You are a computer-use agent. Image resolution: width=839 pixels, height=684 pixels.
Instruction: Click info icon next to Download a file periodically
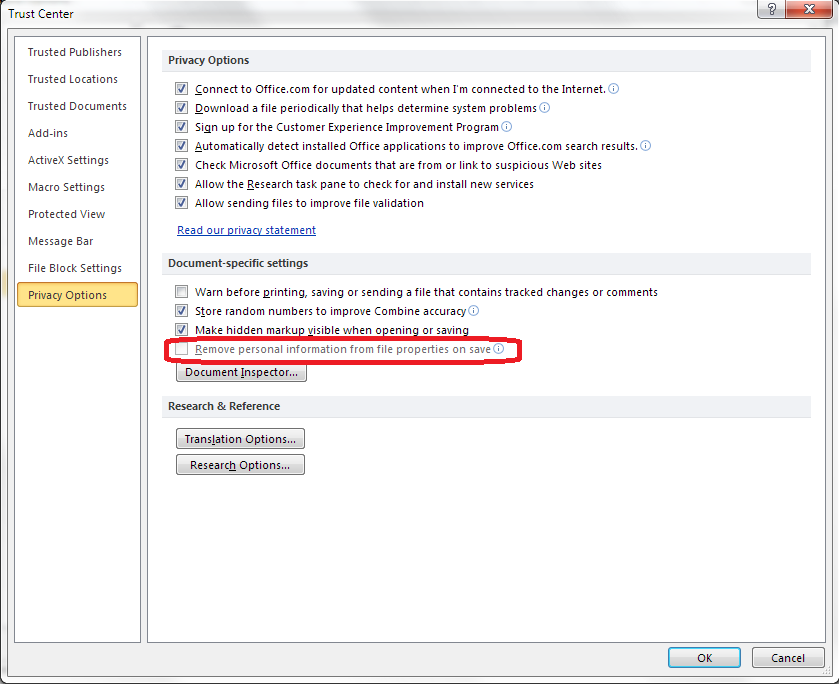tap(545, 108)
